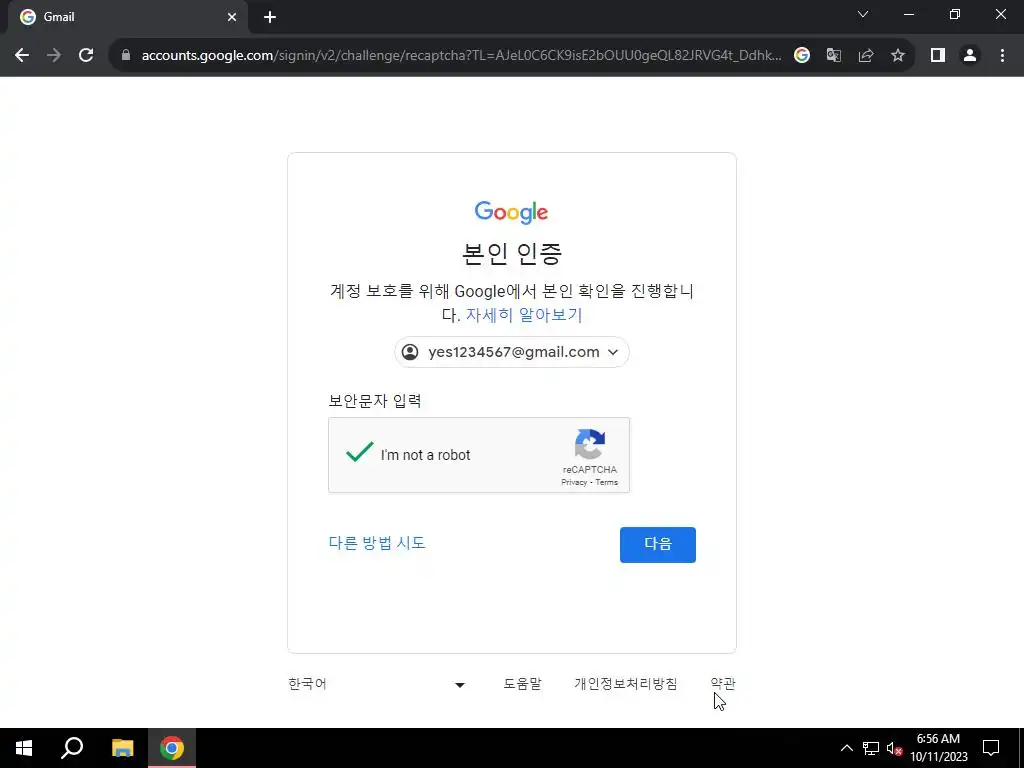Viewport: 1024px width, 768px height.
Task: Open the notification center icon
Action: point(991,748)
